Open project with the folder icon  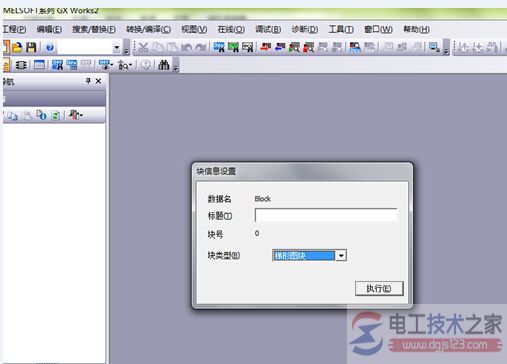pyautogui.click(x=17, y=47)
